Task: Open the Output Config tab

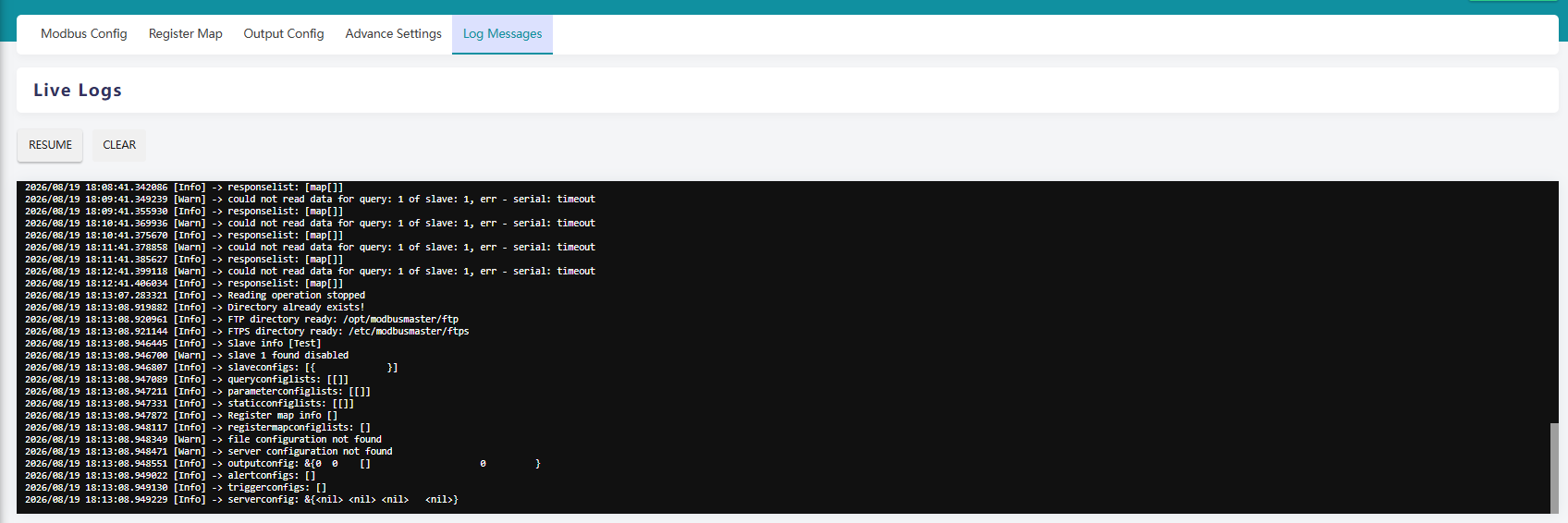Action: pyautogui.click(x=284, y=34)
